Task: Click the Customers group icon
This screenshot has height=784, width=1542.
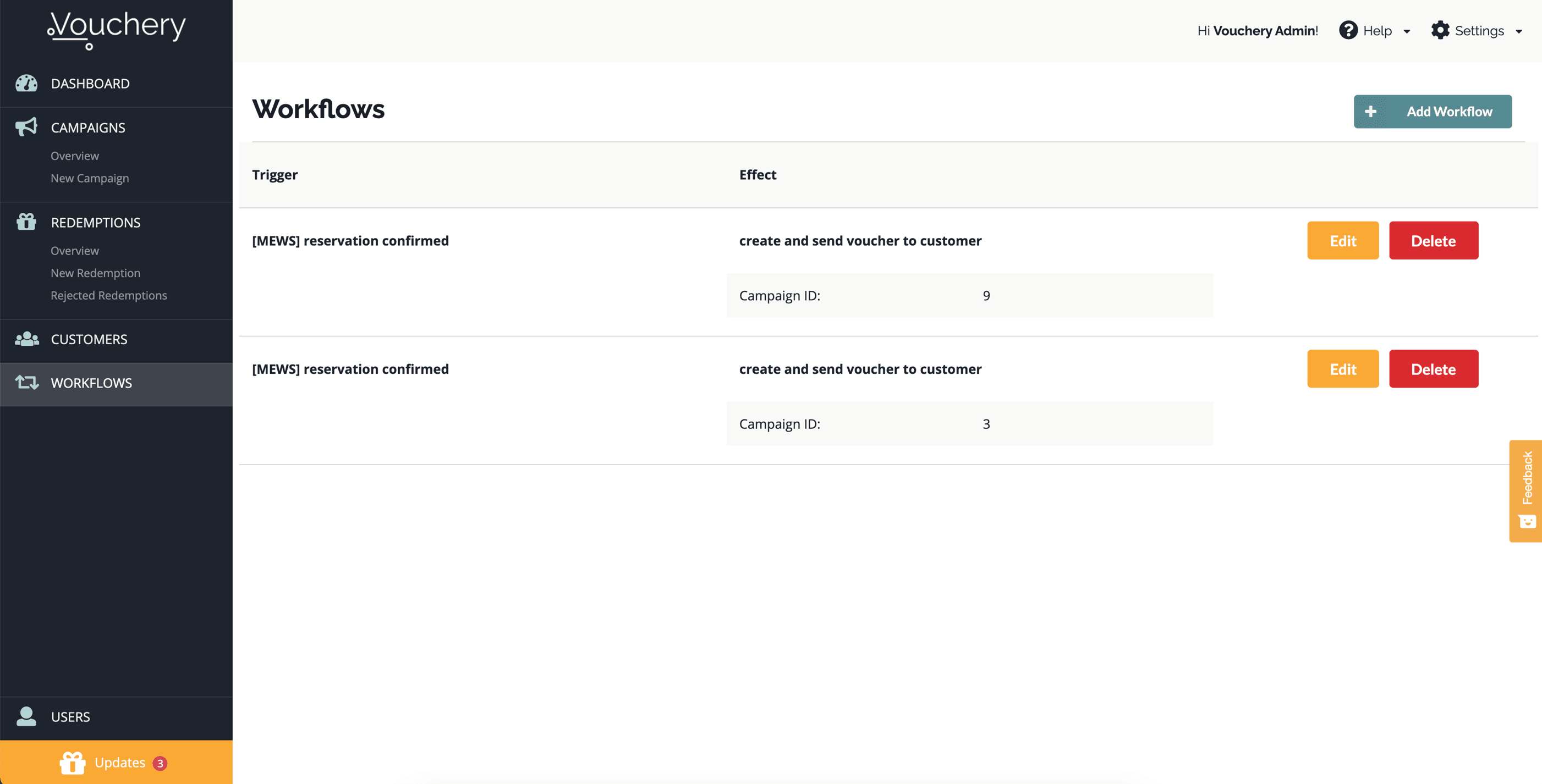Action: click(26, 339)
